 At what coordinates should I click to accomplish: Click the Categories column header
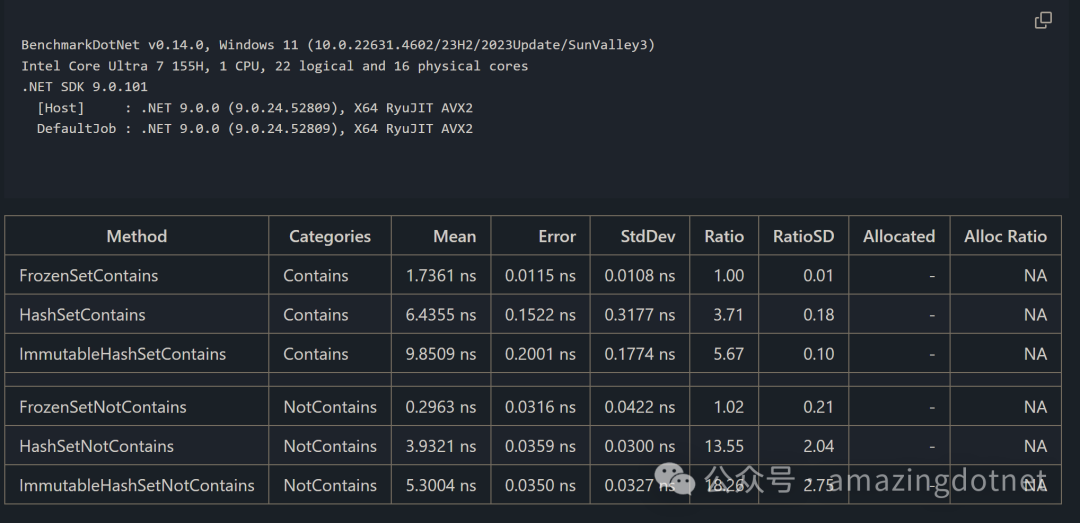[330, 236]
